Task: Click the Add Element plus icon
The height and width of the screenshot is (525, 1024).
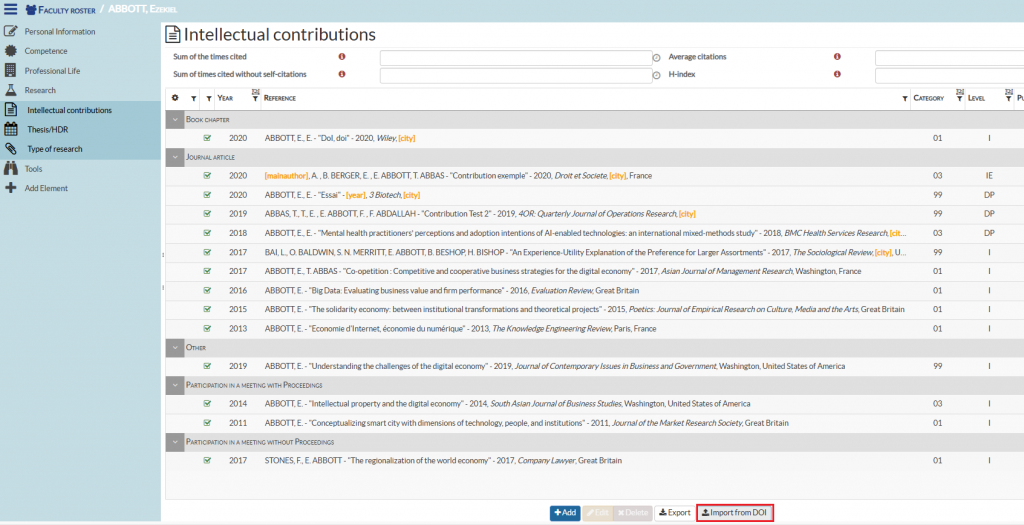Action: pos(11,188)
